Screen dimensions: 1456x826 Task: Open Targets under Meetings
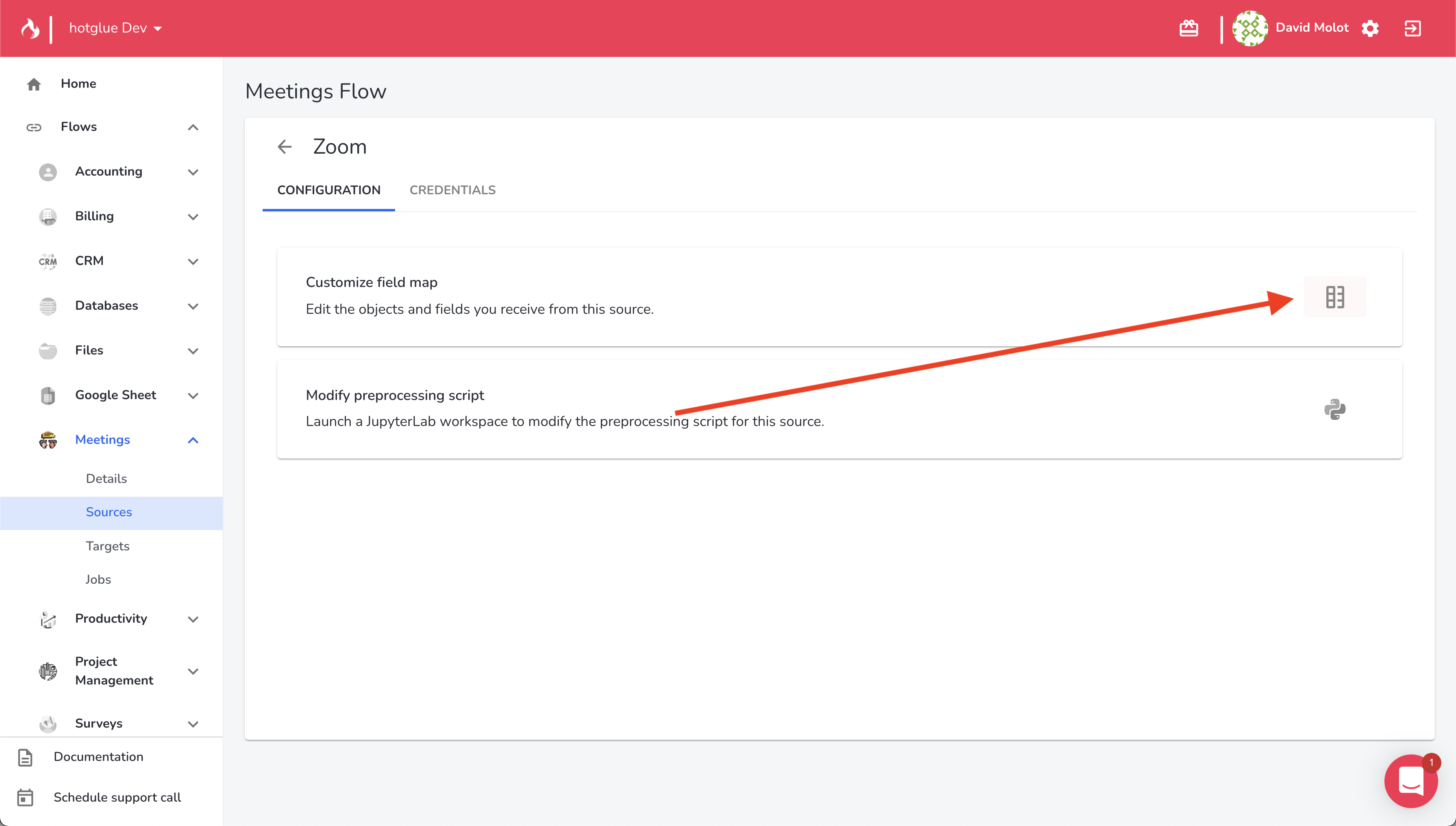pyautogui.click(x=108, y=546)
